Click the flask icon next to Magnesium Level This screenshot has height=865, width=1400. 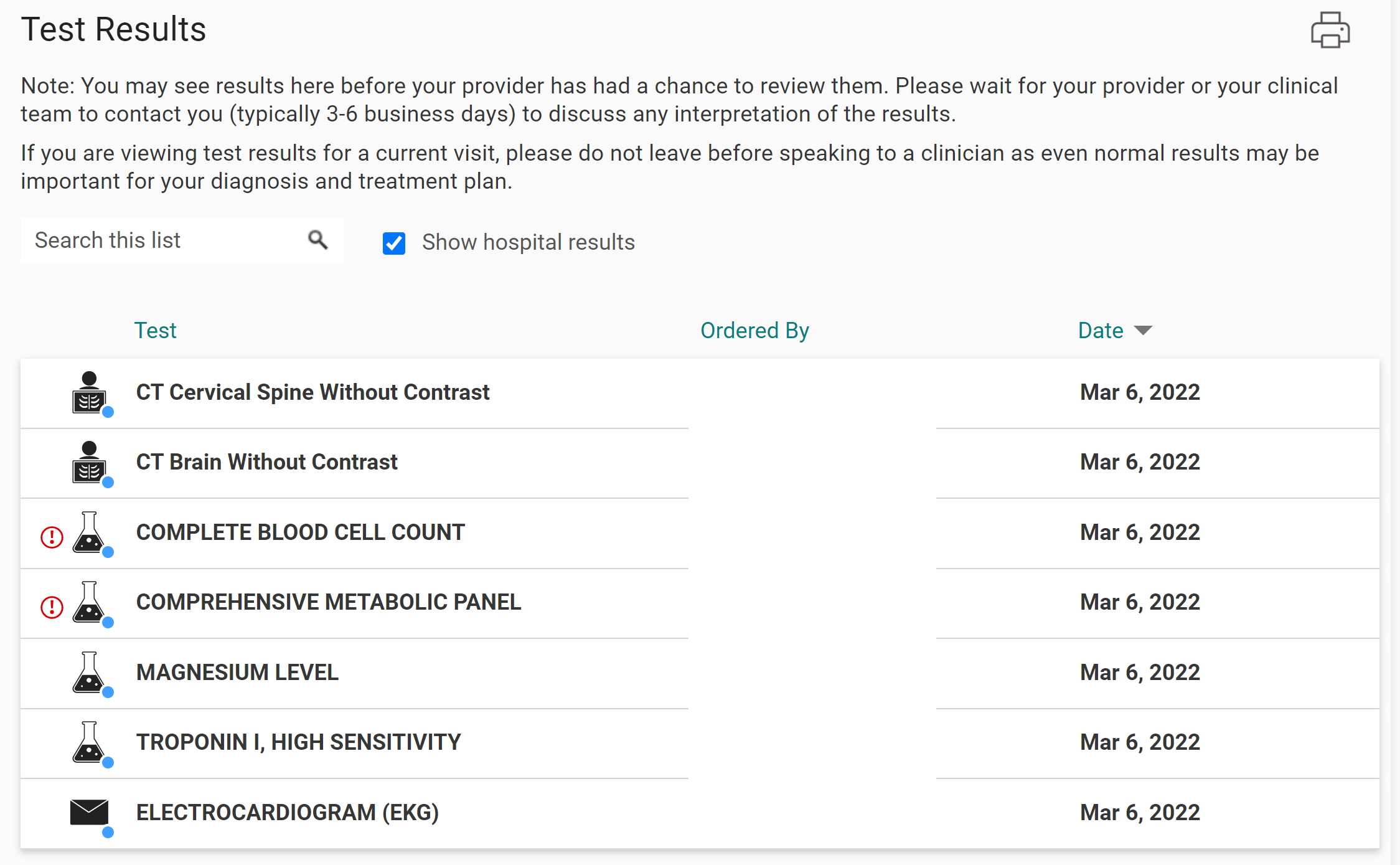pos(89,673)
